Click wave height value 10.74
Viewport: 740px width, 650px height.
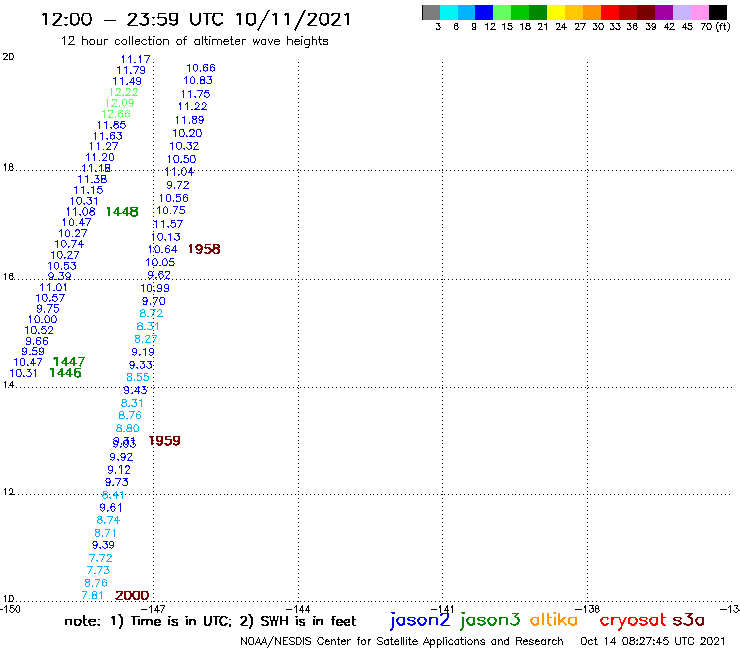click(69, 244)
